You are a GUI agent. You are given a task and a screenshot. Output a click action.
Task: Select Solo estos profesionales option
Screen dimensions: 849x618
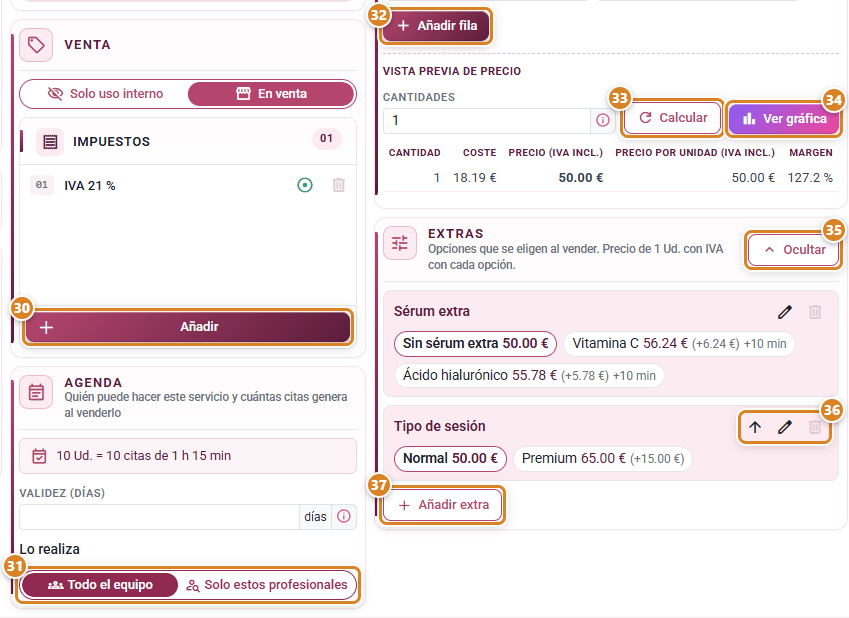tap(267, 585)
